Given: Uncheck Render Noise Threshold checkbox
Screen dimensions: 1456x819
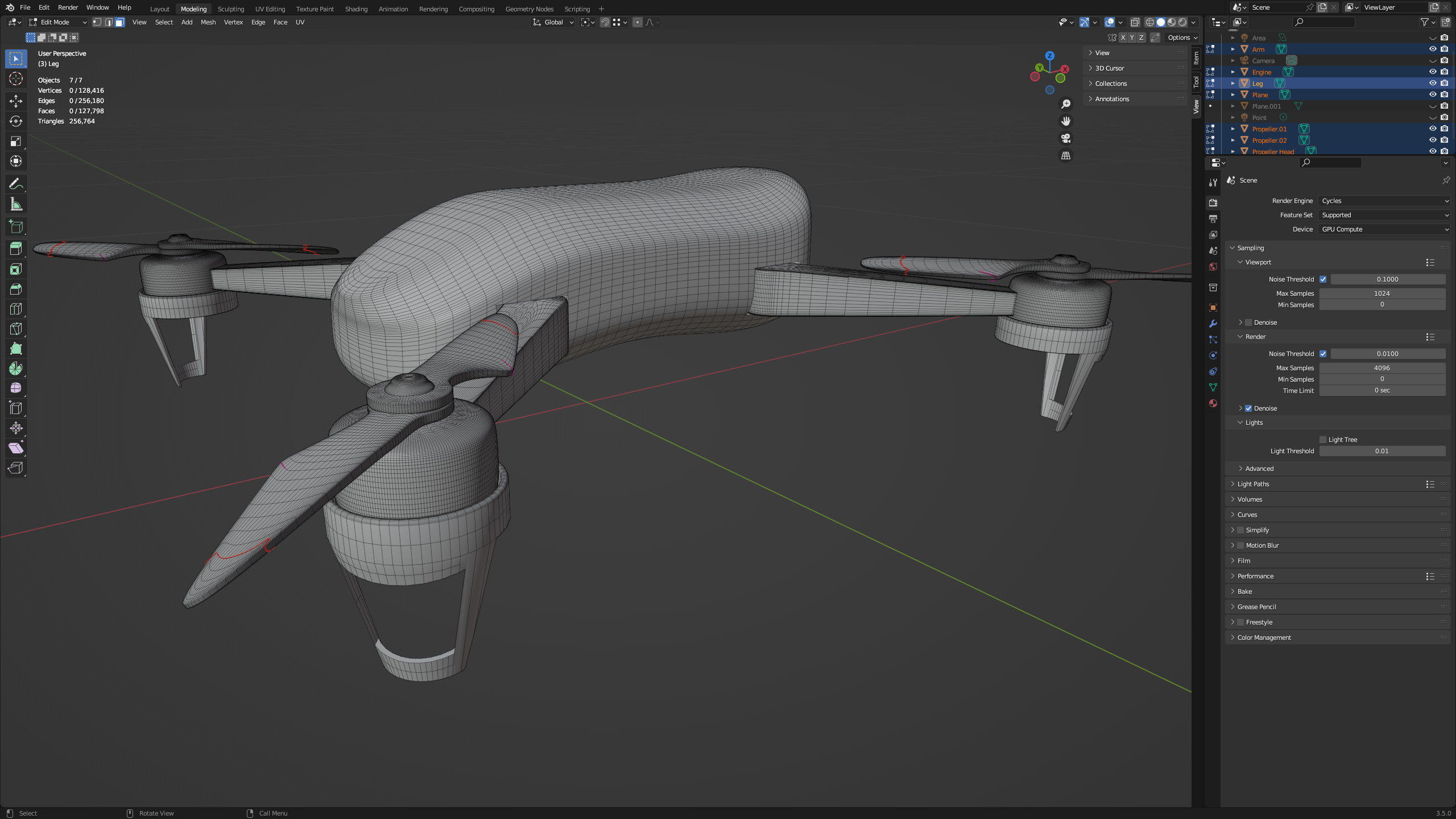Looking at the screenshot, I should [x=1323, y=354].
